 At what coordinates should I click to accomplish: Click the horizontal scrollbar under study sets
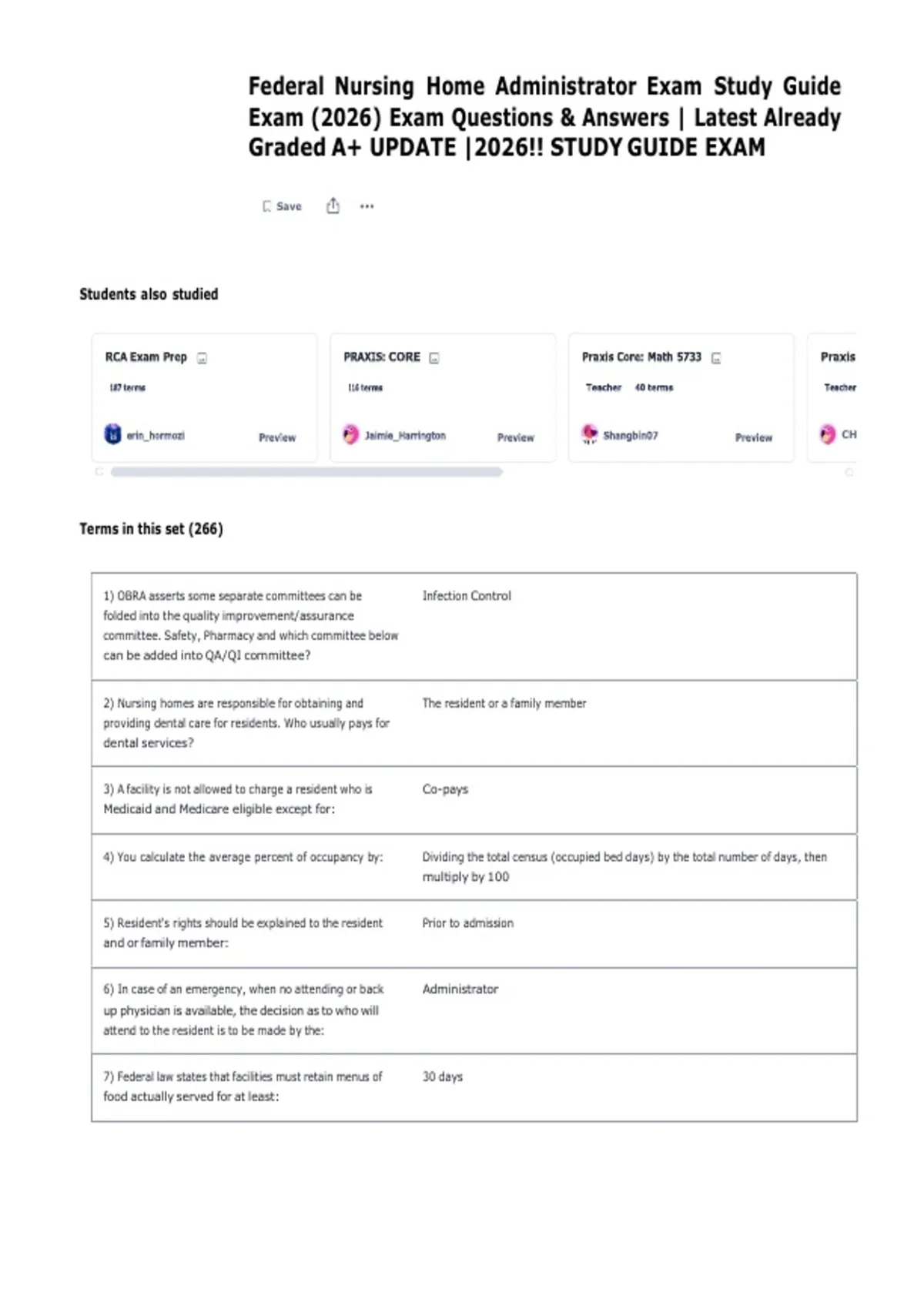point(306,472)
